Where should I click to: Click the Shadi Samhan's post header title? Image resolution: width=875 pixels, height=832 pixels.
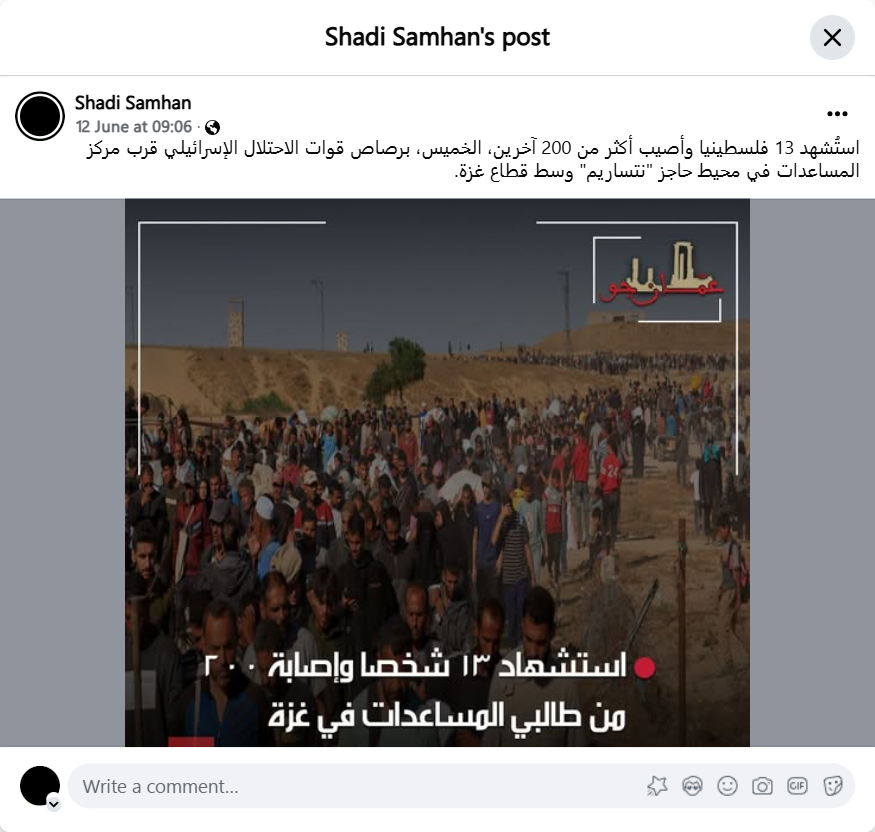click(437, 37)
